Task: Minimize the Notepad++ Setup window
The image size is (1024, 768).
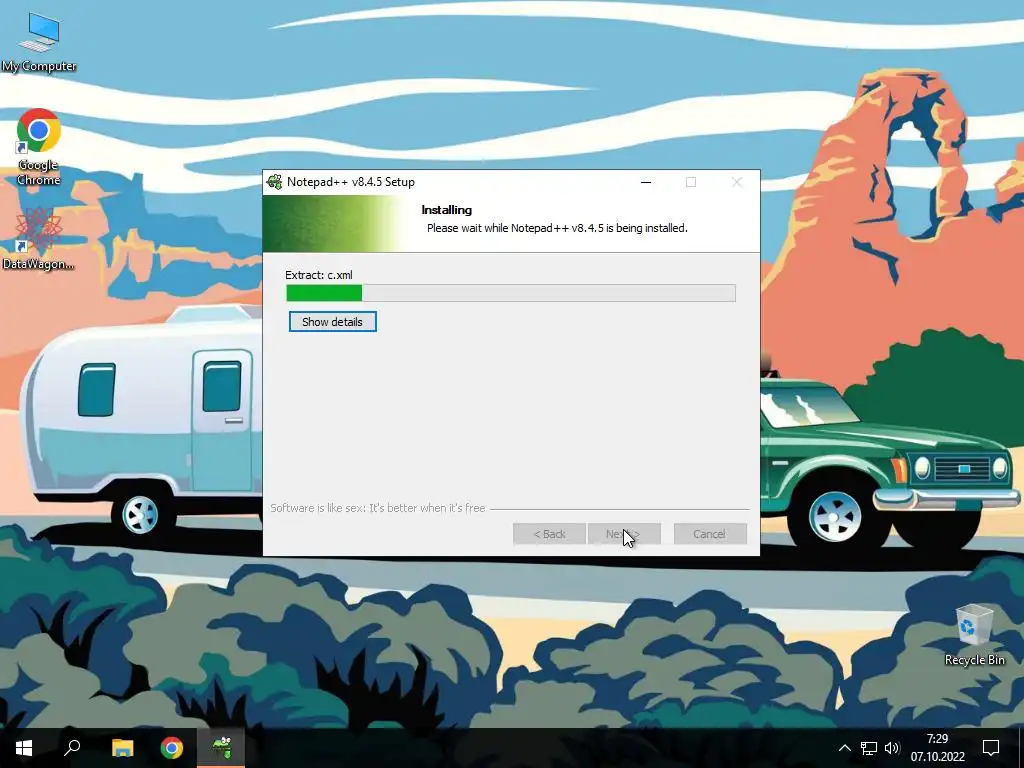Action: point(646,182)
